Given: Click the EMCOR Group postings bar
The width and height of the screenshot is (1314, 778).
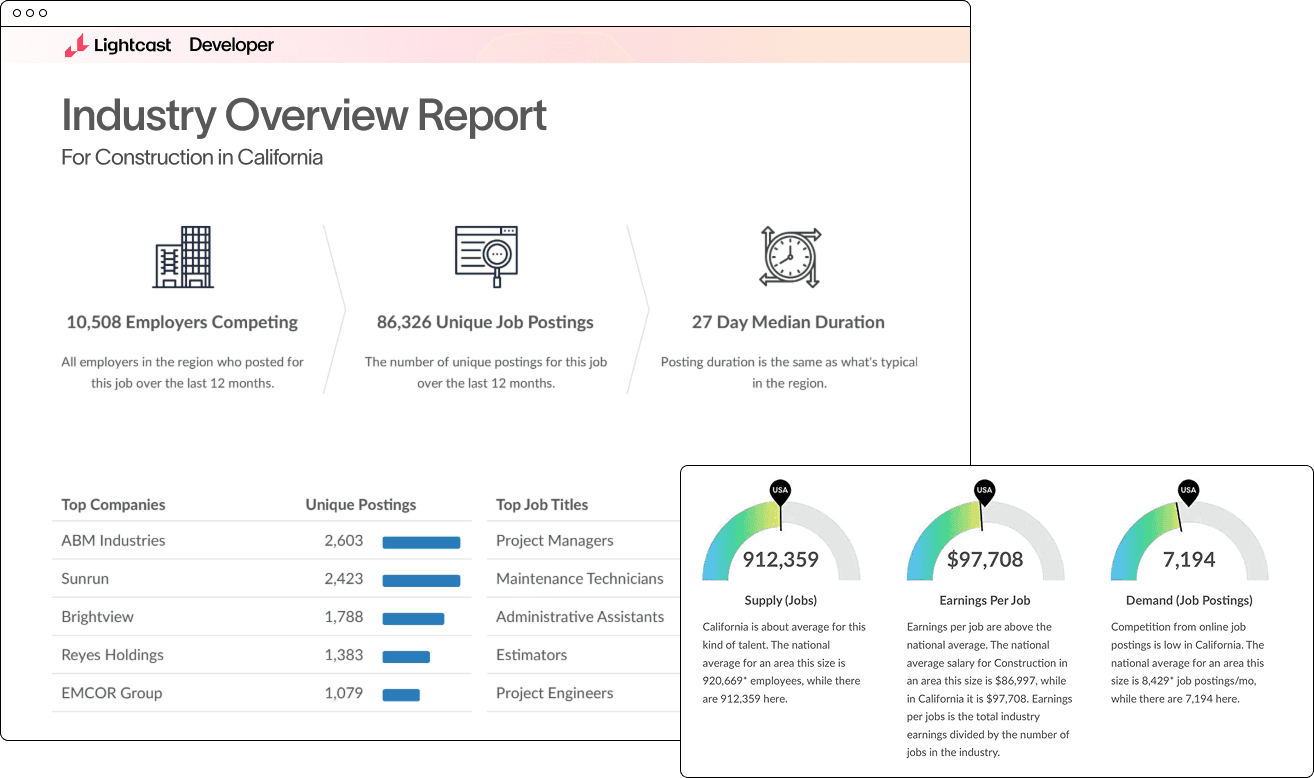Looking at the screenshot, I should click(x=401, y=695).
